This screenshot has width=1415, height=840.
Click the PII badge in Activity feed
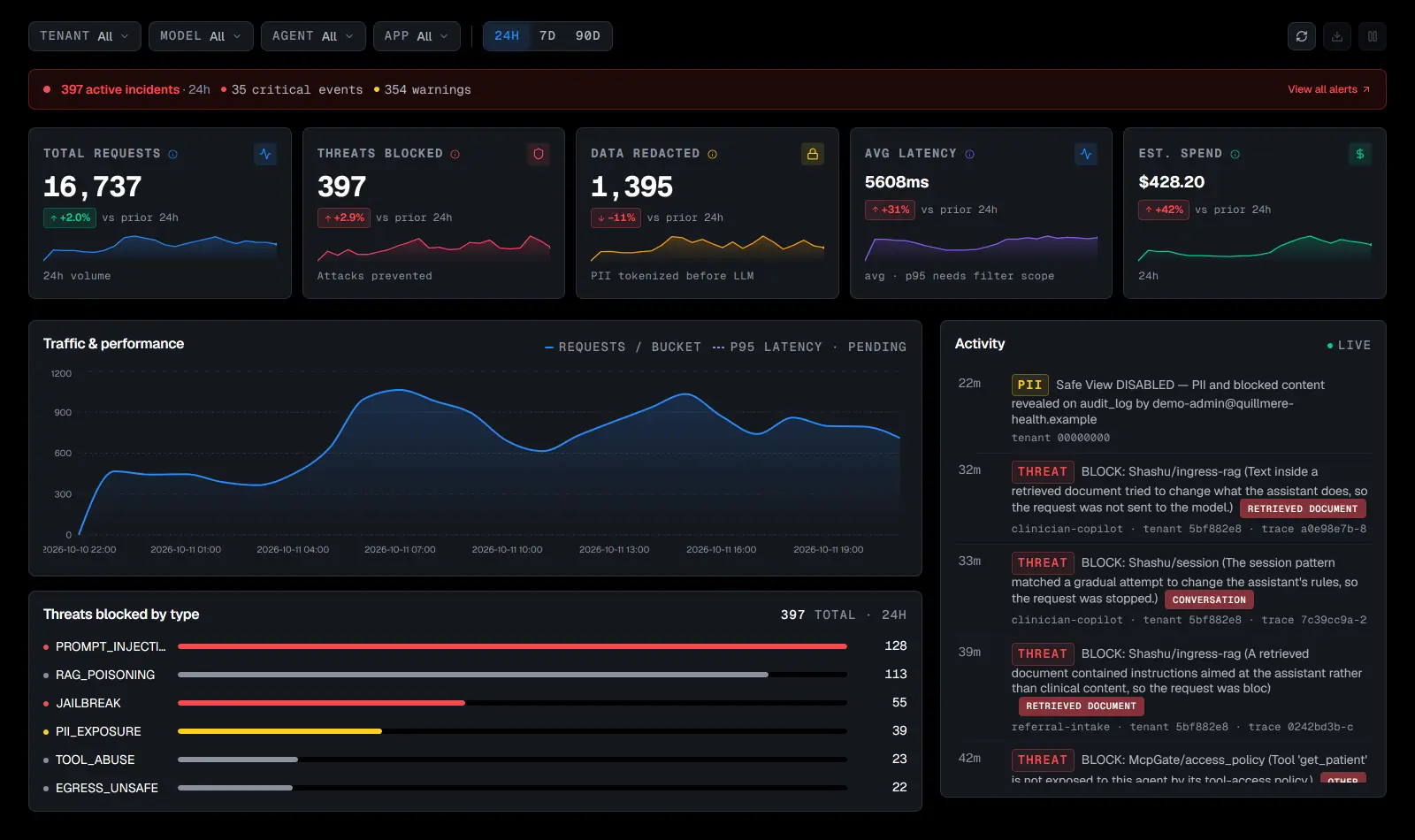(x=1030, y=385)
